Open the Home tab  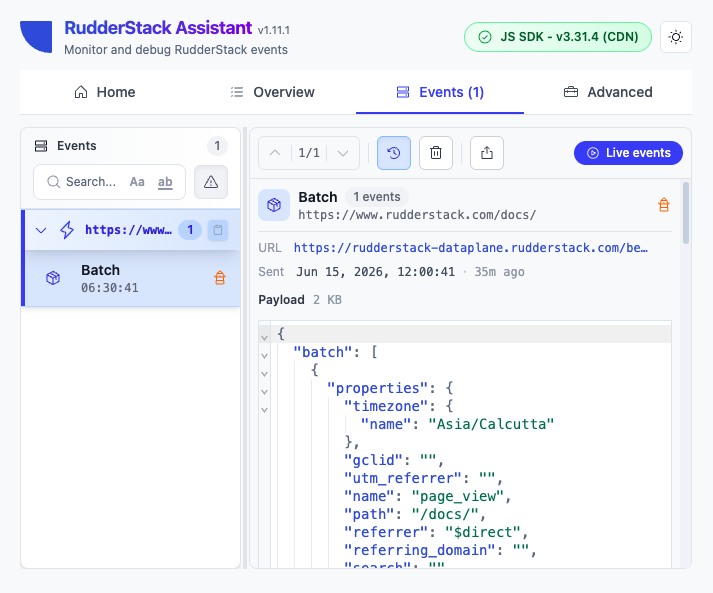(x=105, y=92)
